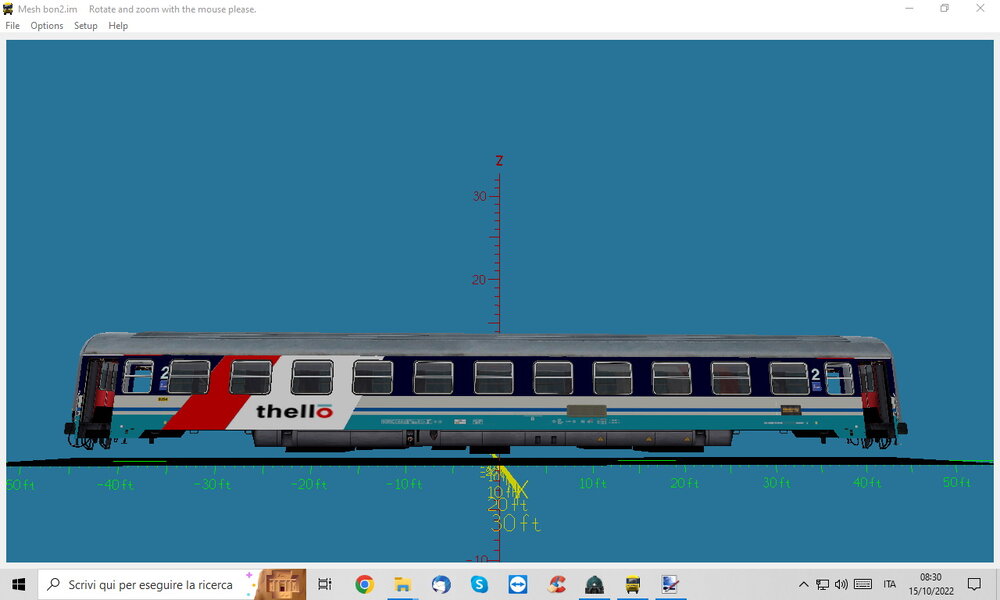The height and width of the screenshot is (600, 1000).
Task: Close the mesh viewer window
Action: tap(980, 8)
